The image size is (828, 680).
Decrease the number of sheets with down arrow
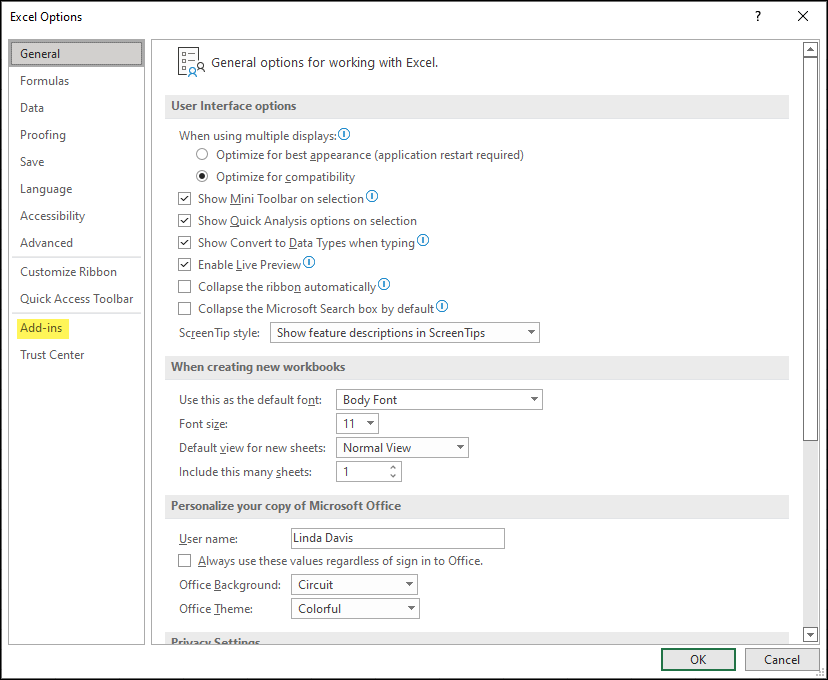coord(393,476)
